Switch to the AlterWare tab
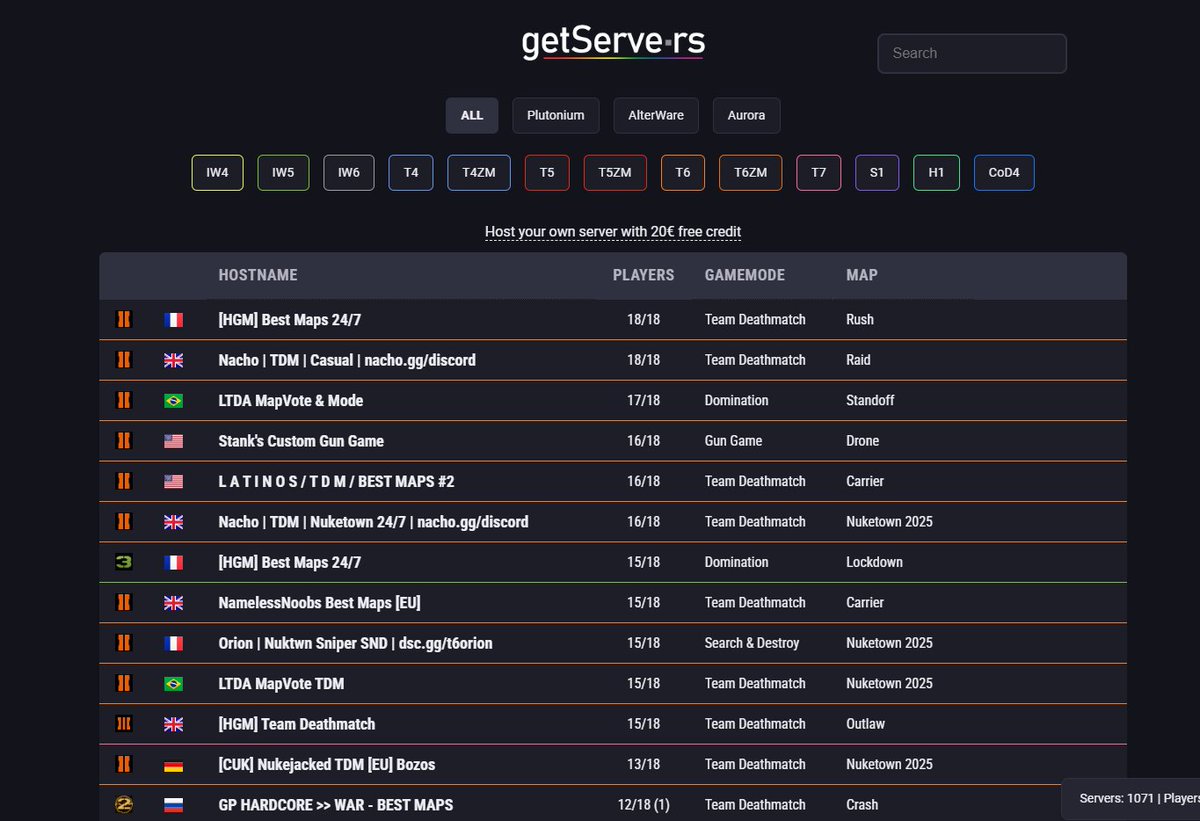 656,115
